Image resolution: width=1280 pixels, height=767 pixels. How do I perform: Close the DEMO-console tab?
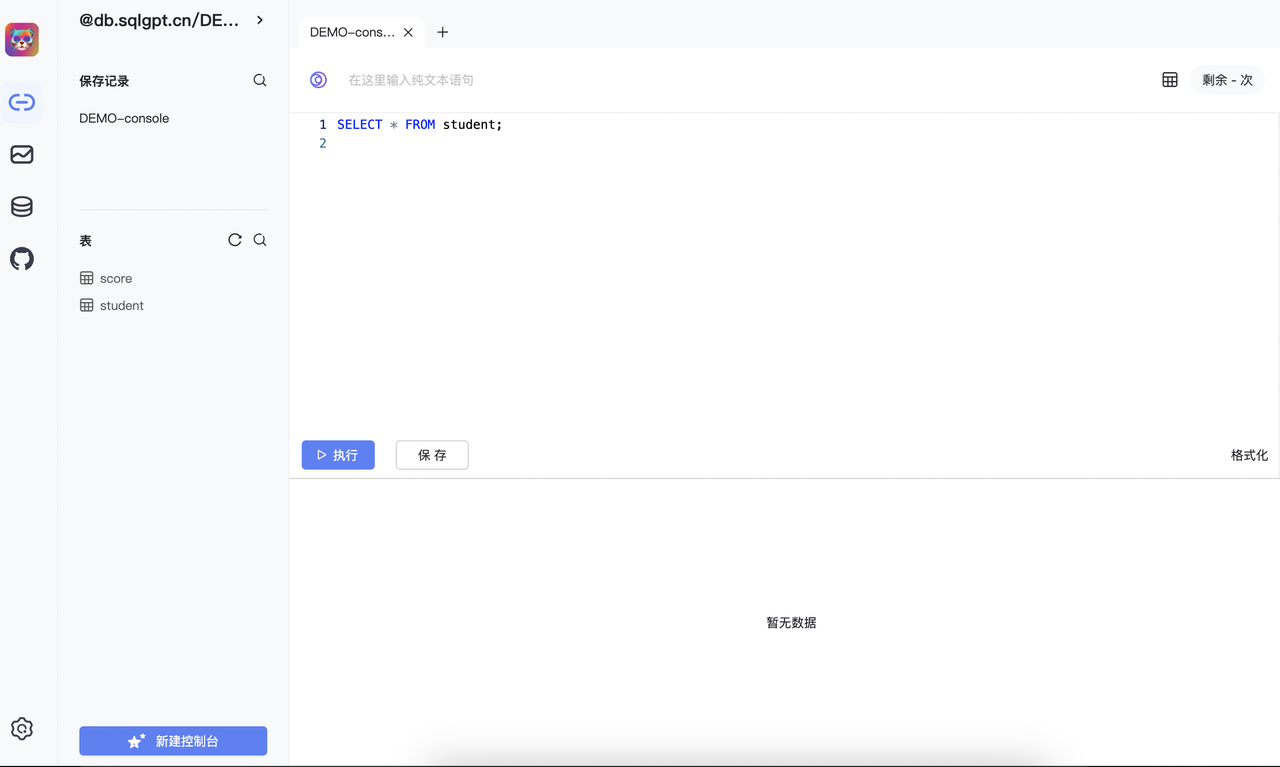pyautogui.click(x=408, y=32)
